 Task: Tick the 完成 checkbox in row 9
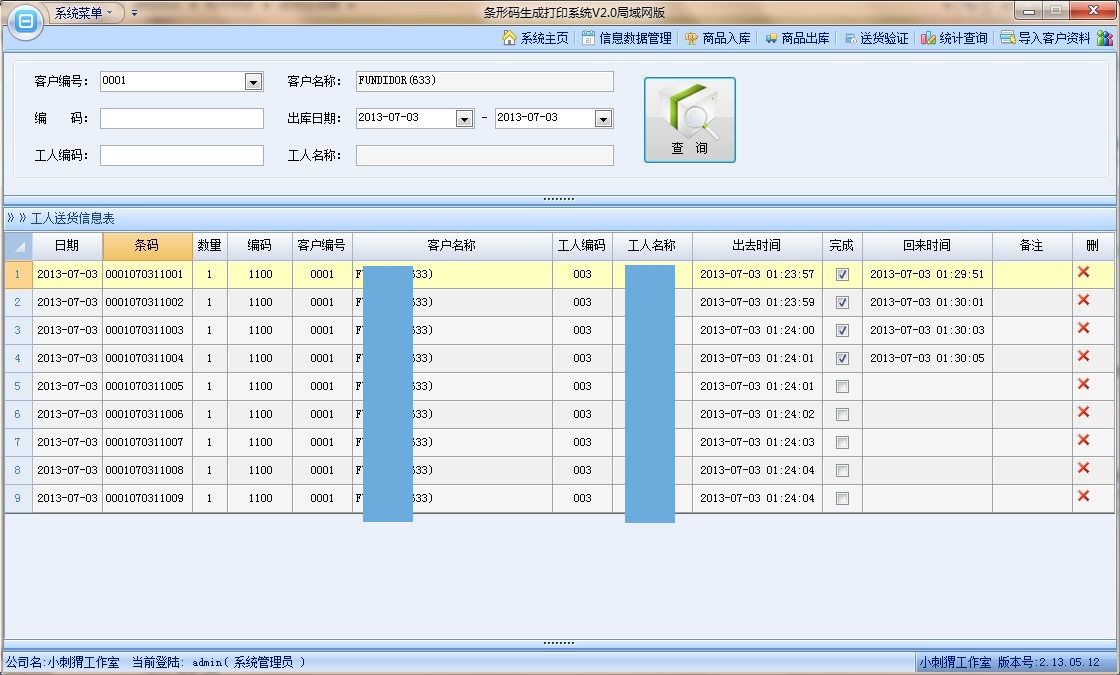[842, 498]
